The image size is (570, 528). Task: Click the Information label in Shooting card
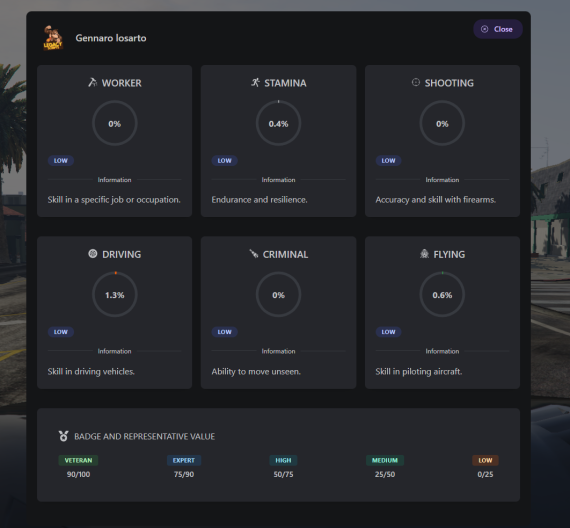(x=442, y=180)
